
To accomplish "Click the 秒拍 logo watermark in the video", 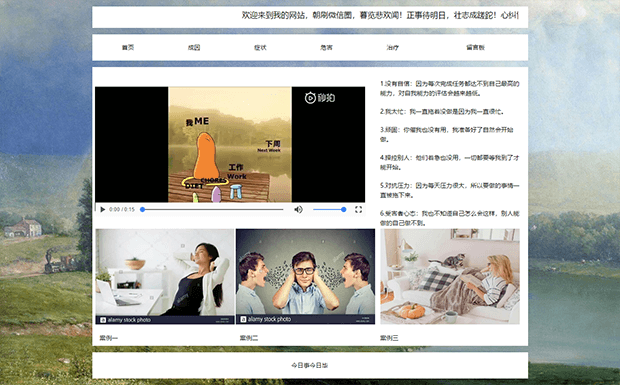I will (320, 98).
